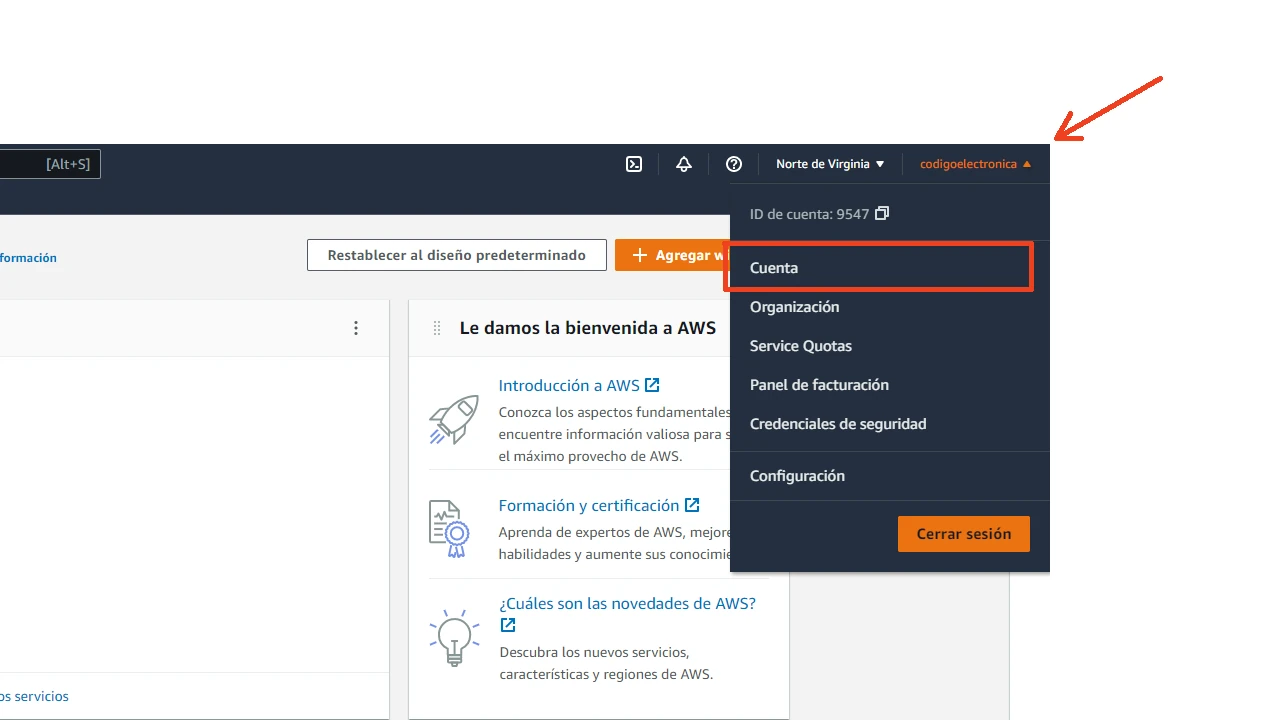
Task: Open Panel de facturación menu entry
Action: coord(890,385)
